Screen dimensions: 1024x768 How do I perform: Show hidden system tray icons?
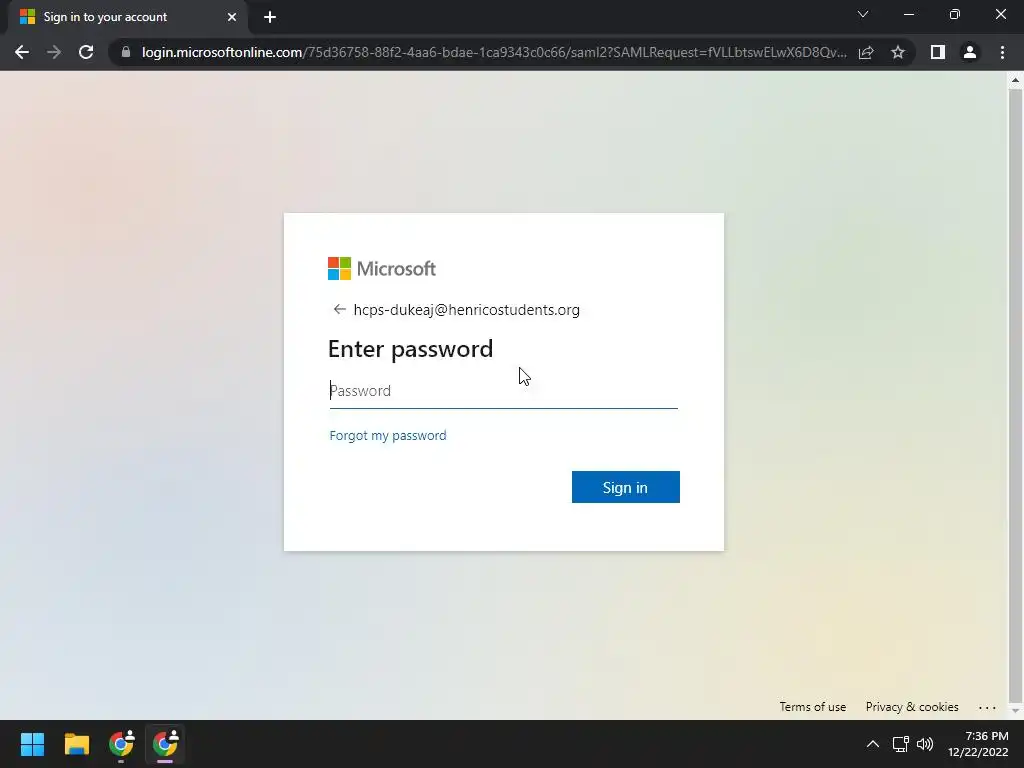tap(872, 744)
